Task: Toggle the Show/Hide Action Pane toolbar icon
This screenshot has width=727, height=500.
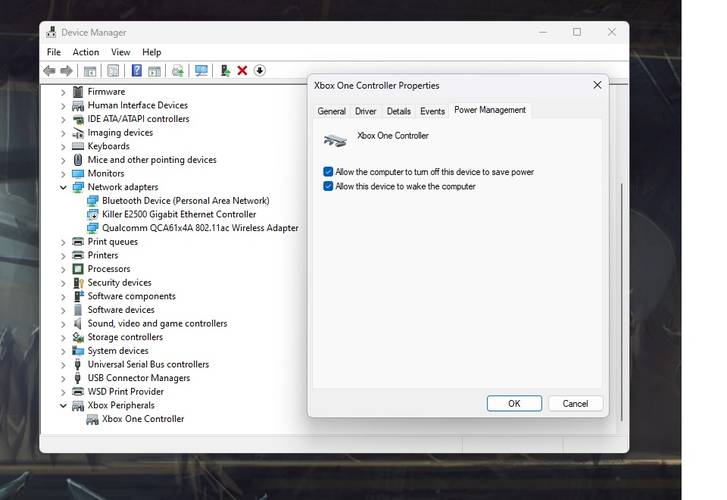Action: click(x=154, y=71)
